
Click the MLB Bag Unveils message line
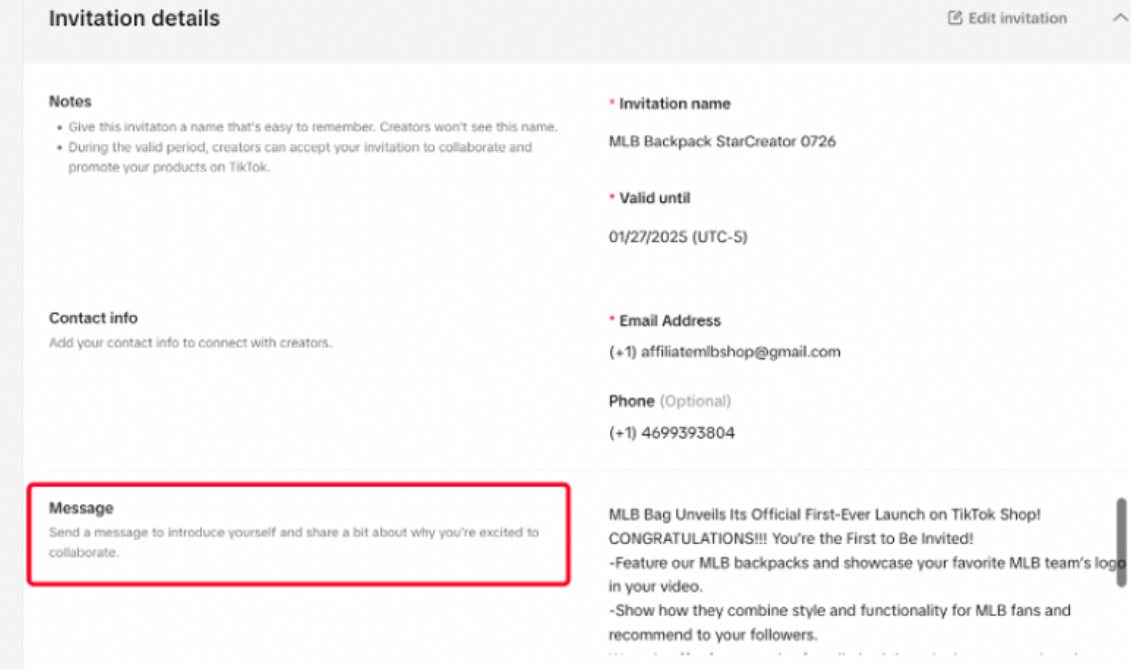(x=825, y=514)
